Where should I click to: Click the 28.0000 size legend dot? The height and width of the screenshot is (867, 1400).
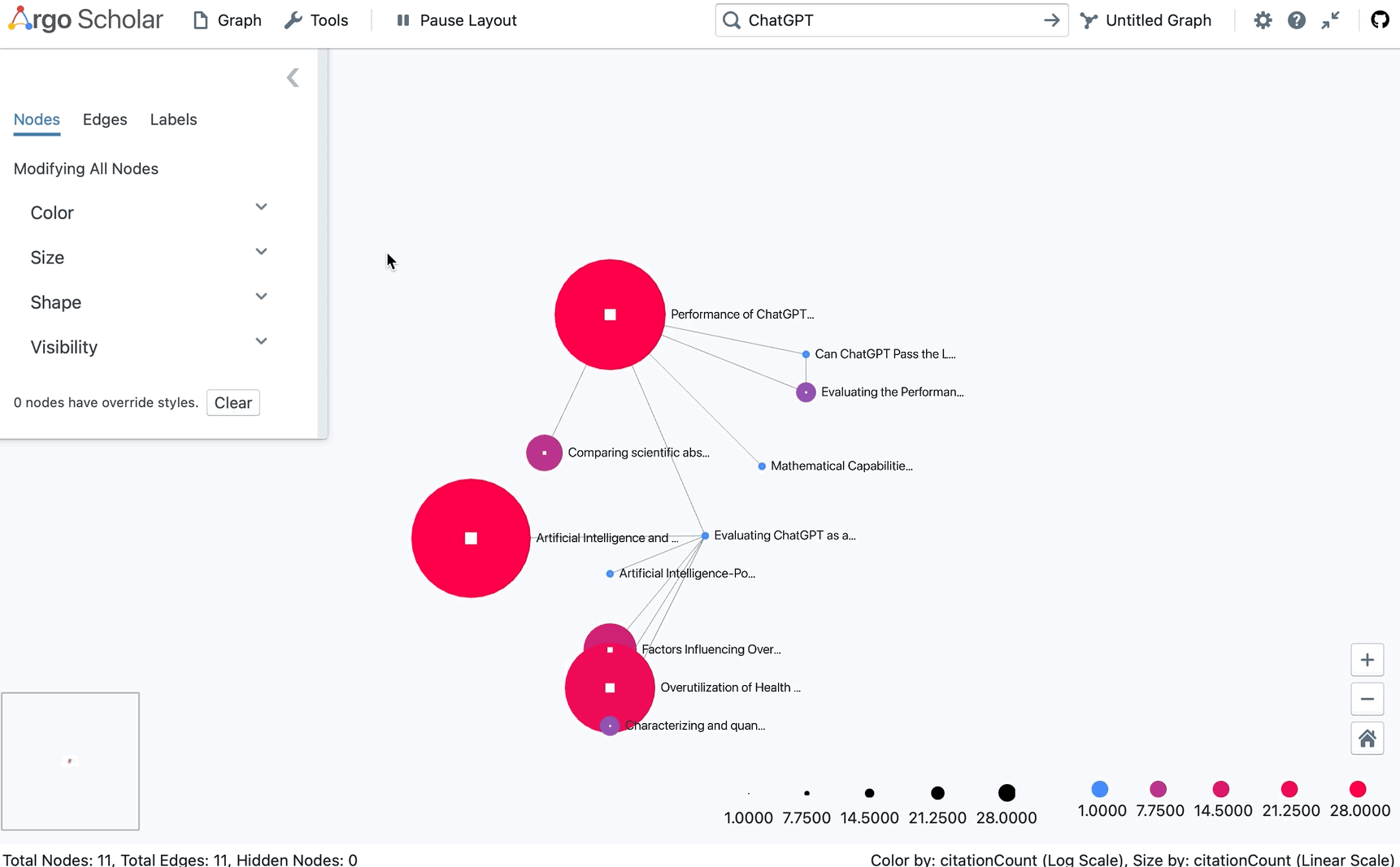click(1007, 792)
